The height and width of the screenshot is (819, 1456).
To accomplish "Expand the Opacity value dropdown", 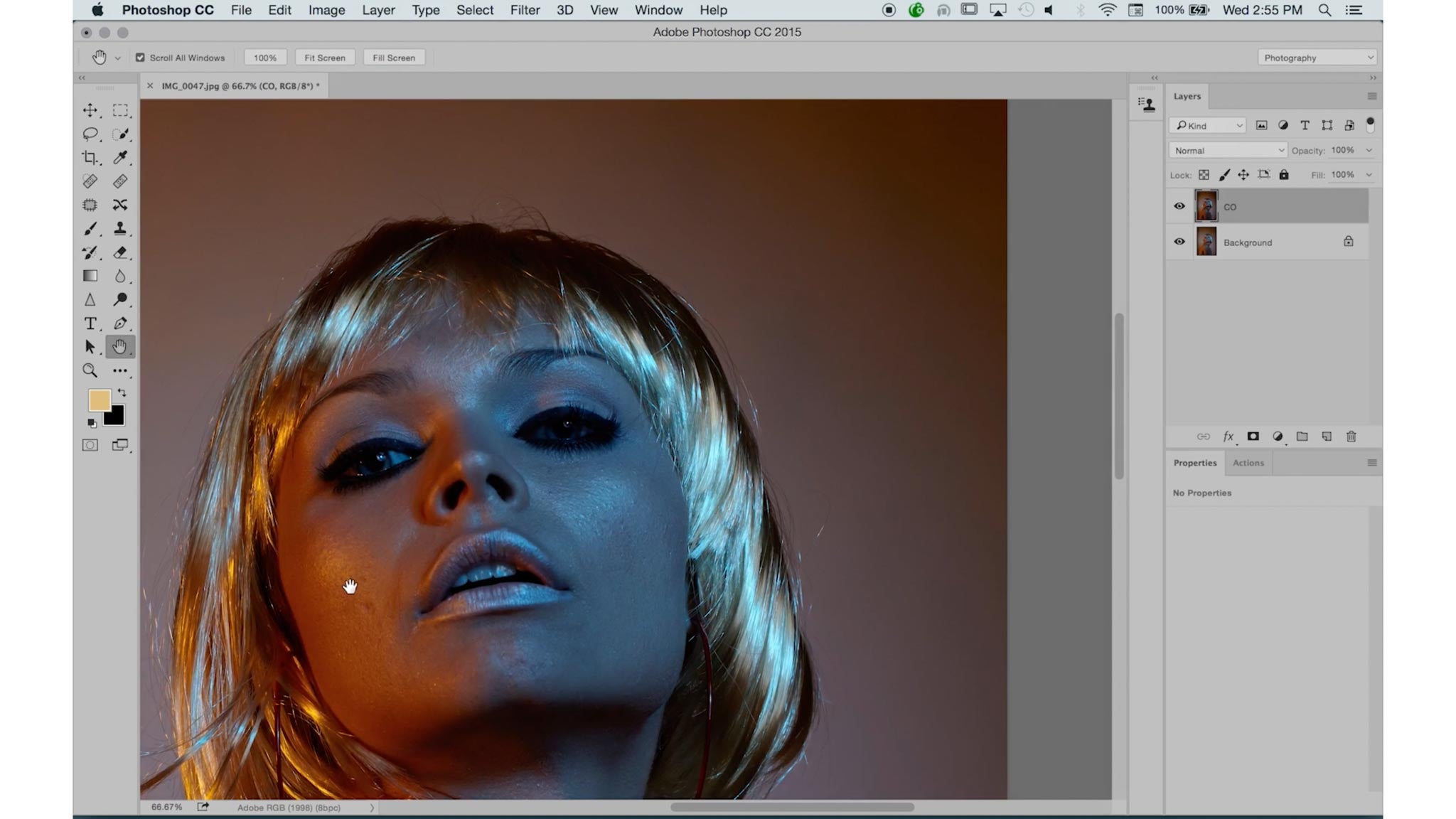I will click(1368, 150).
